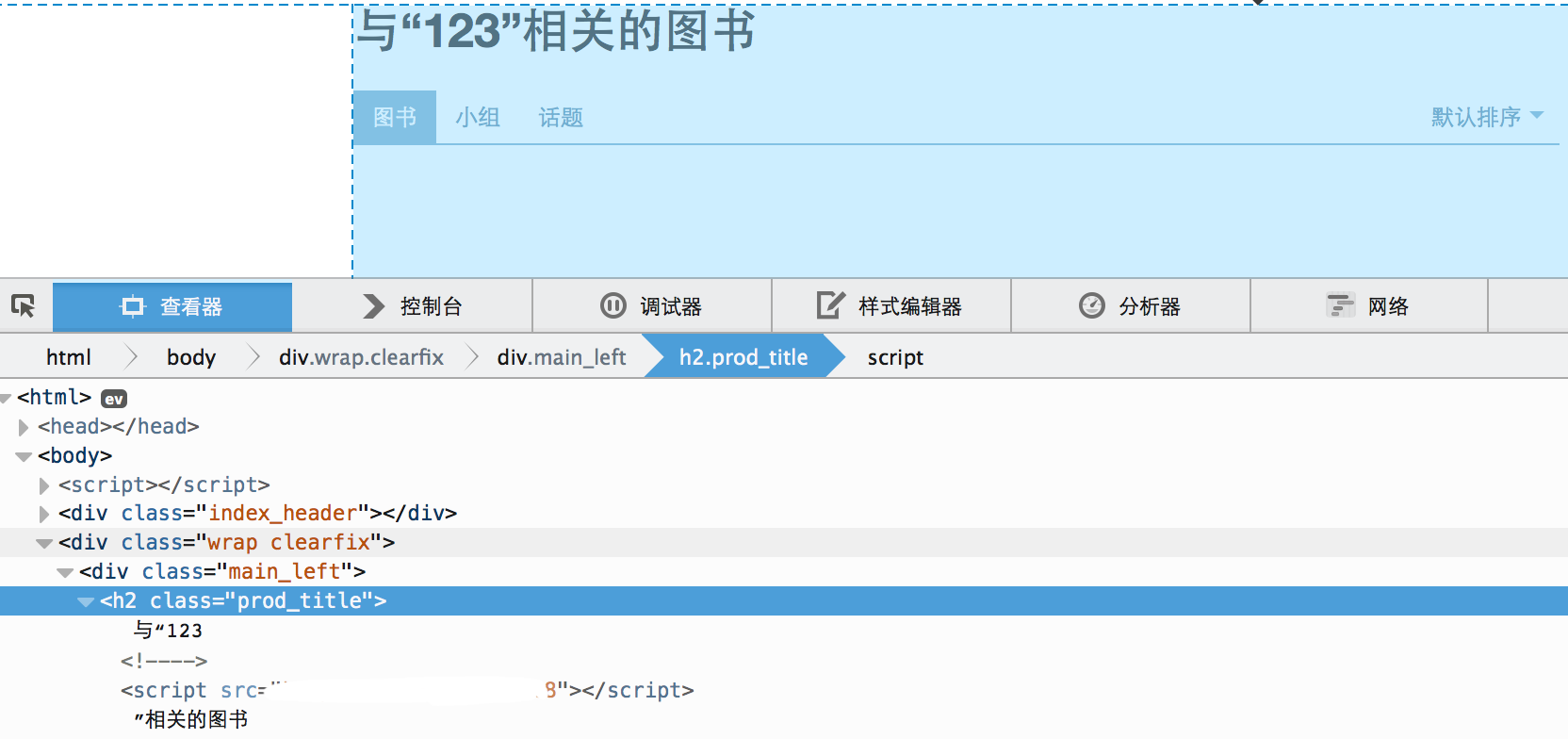Click the console arrow icon
The height and width of the screenshot is (739, 1568).
click(374, 306)
